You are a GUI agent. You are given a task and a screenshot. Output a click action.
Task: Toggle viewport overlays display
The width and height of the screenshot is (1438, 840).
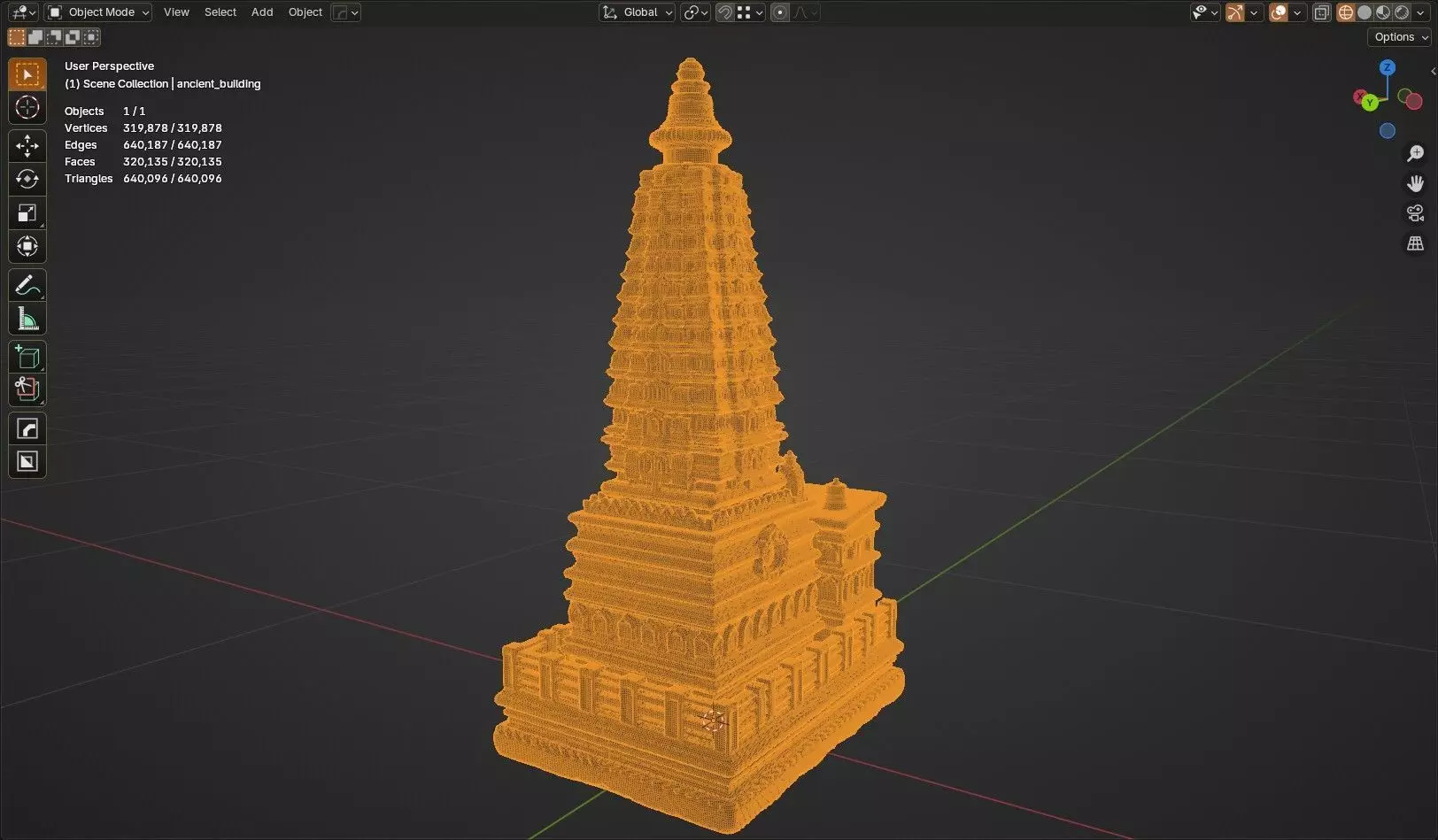1279,12
